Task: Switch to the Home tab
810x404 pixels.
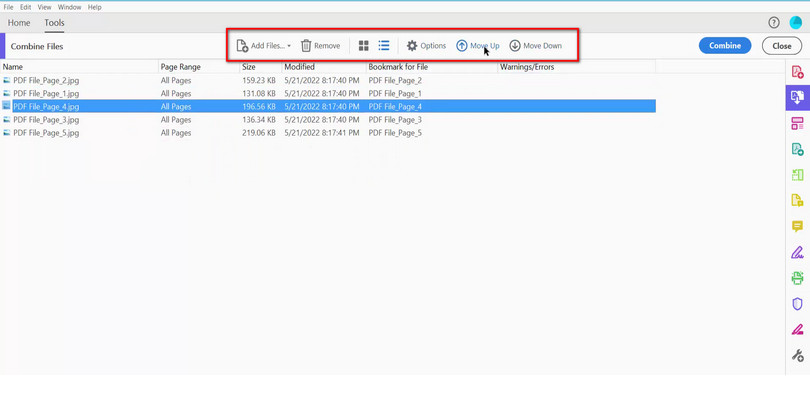Action: [19, 23]
